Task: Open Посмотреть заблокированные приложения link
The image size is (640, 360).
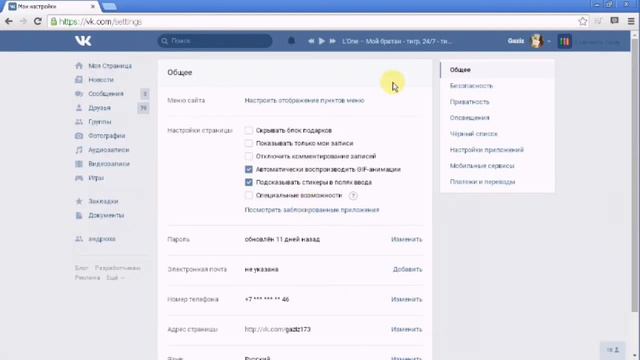Action: click(x=312, y=210)
